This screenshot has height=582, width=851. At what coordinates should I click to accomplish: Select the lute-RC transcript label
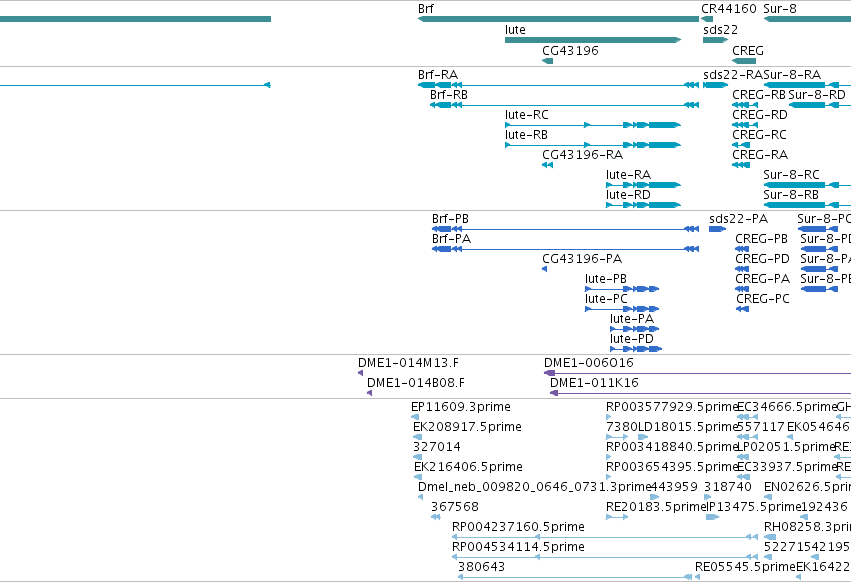[526, 115]
